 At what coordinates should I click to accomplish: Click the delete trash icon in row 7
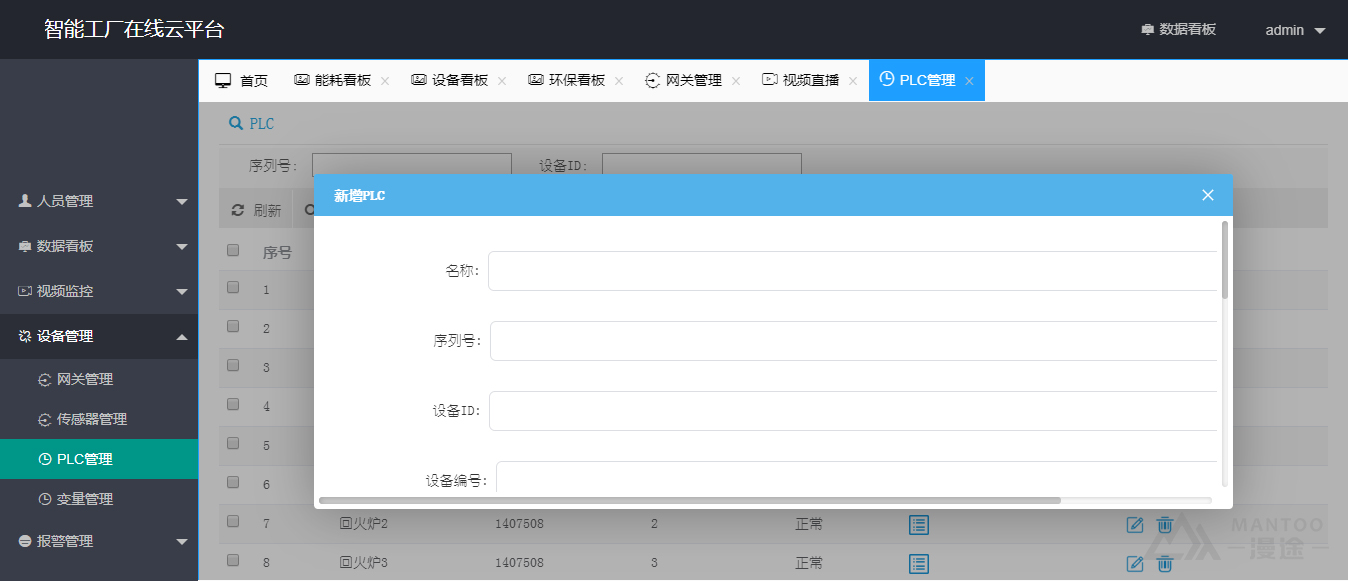tap(1164, 524)
